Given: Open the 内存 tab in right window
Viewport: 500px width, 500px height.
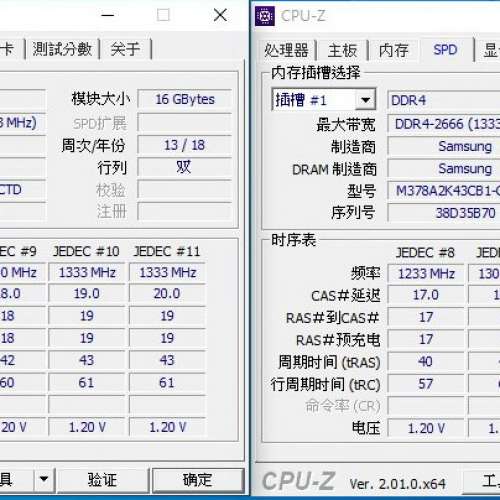Looking at the screenshot, I should pos(393,51).
